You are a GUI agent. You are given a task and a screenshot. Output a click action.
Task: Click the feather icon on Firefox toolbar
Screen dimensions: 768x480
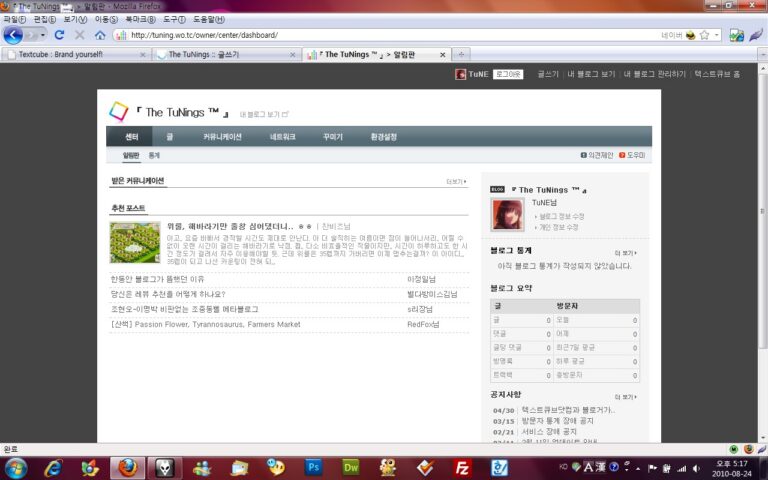point(757,35)
